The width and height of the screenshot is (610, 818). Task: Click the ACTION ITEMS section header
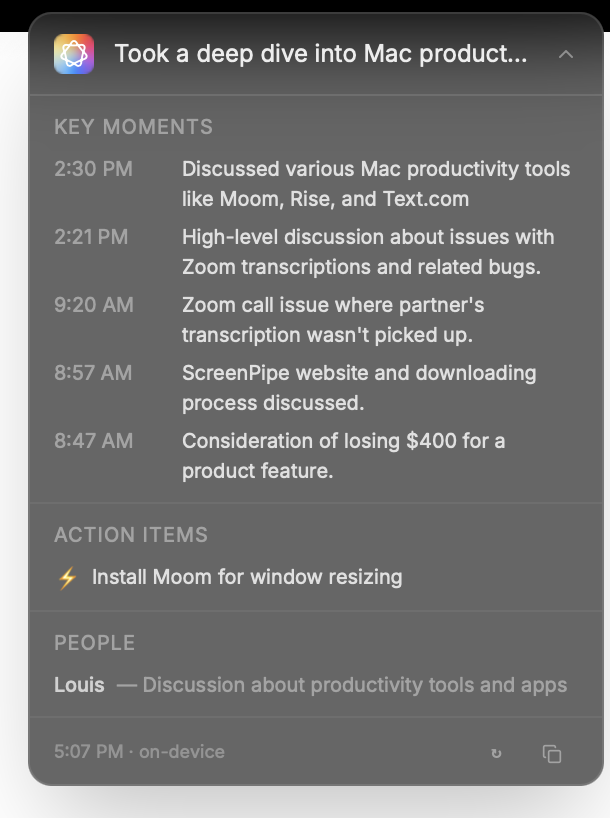coord(131,535)
